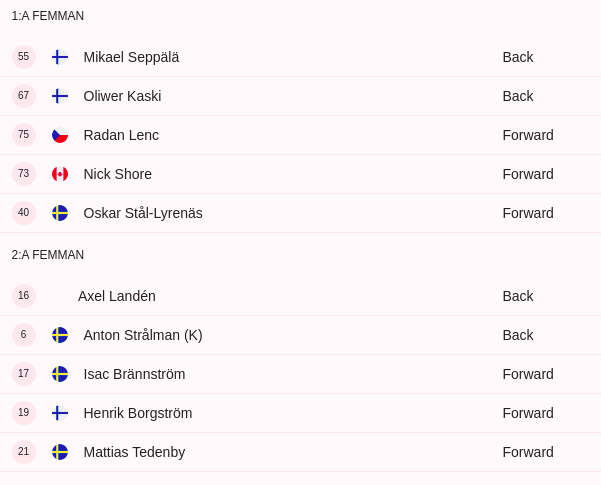This screenshot has width=601, height=485.
Task: Click the Canadian flag next to Nick Shore
Action: 60,174
